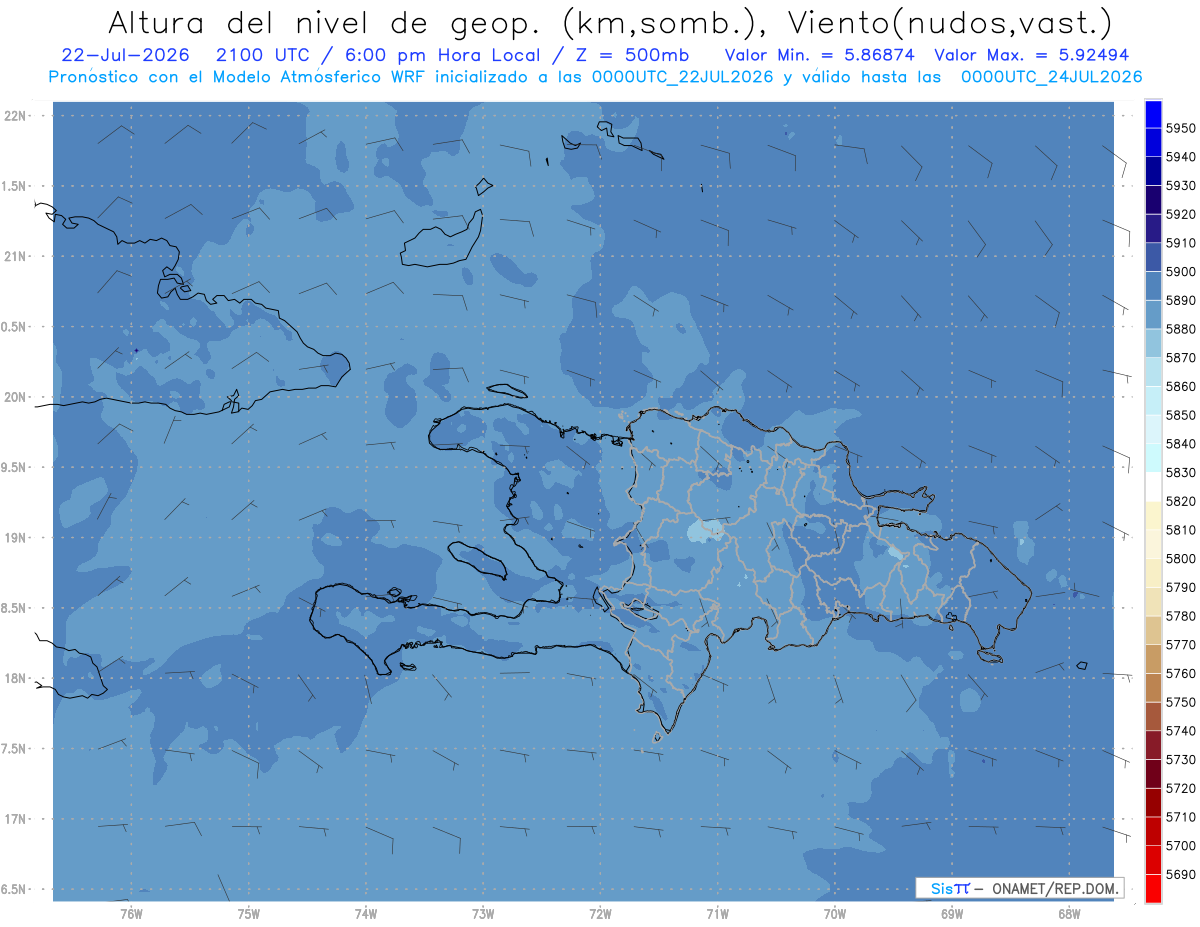Click the white swatch between 5820 and 5830

(x=1153, y=487)
